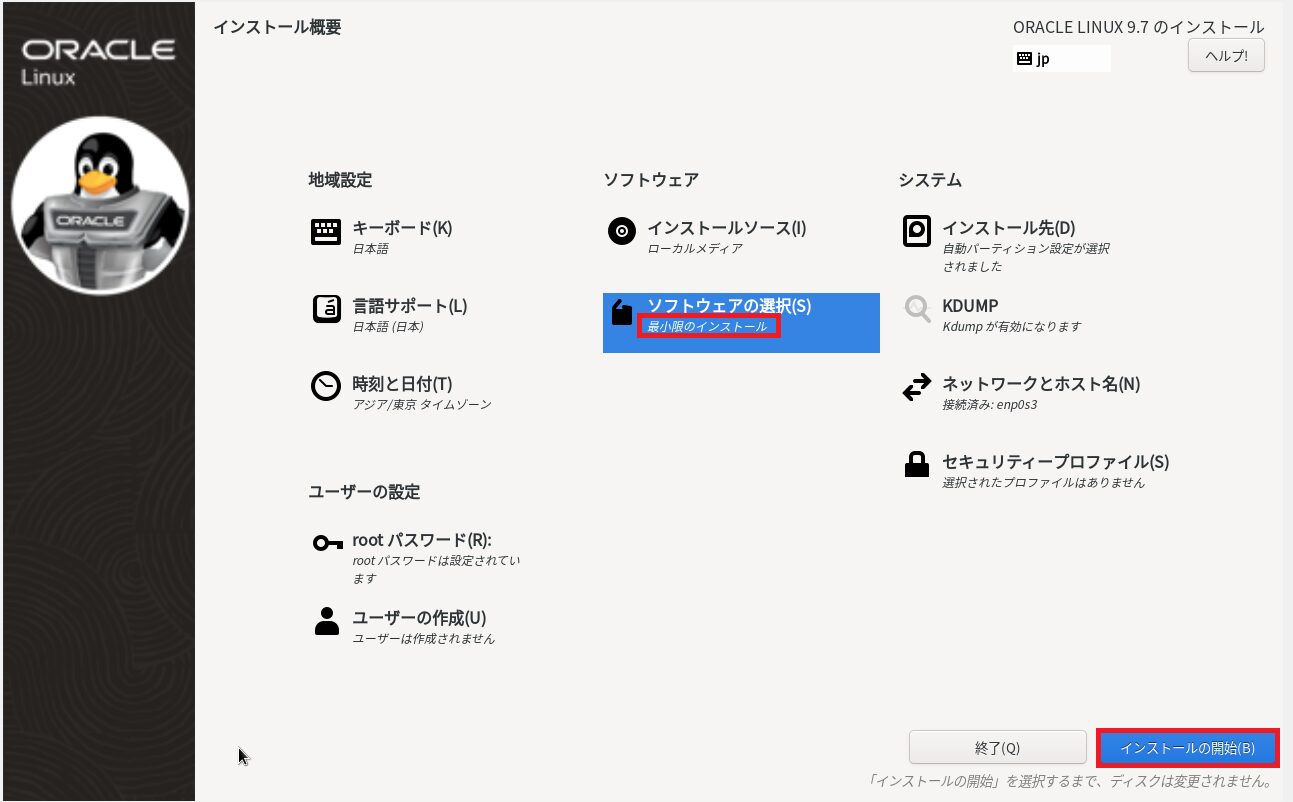
Task: Click the ネットワークとホスト名(N) label
Action: pyautogui.click(x=1040, y=384)
